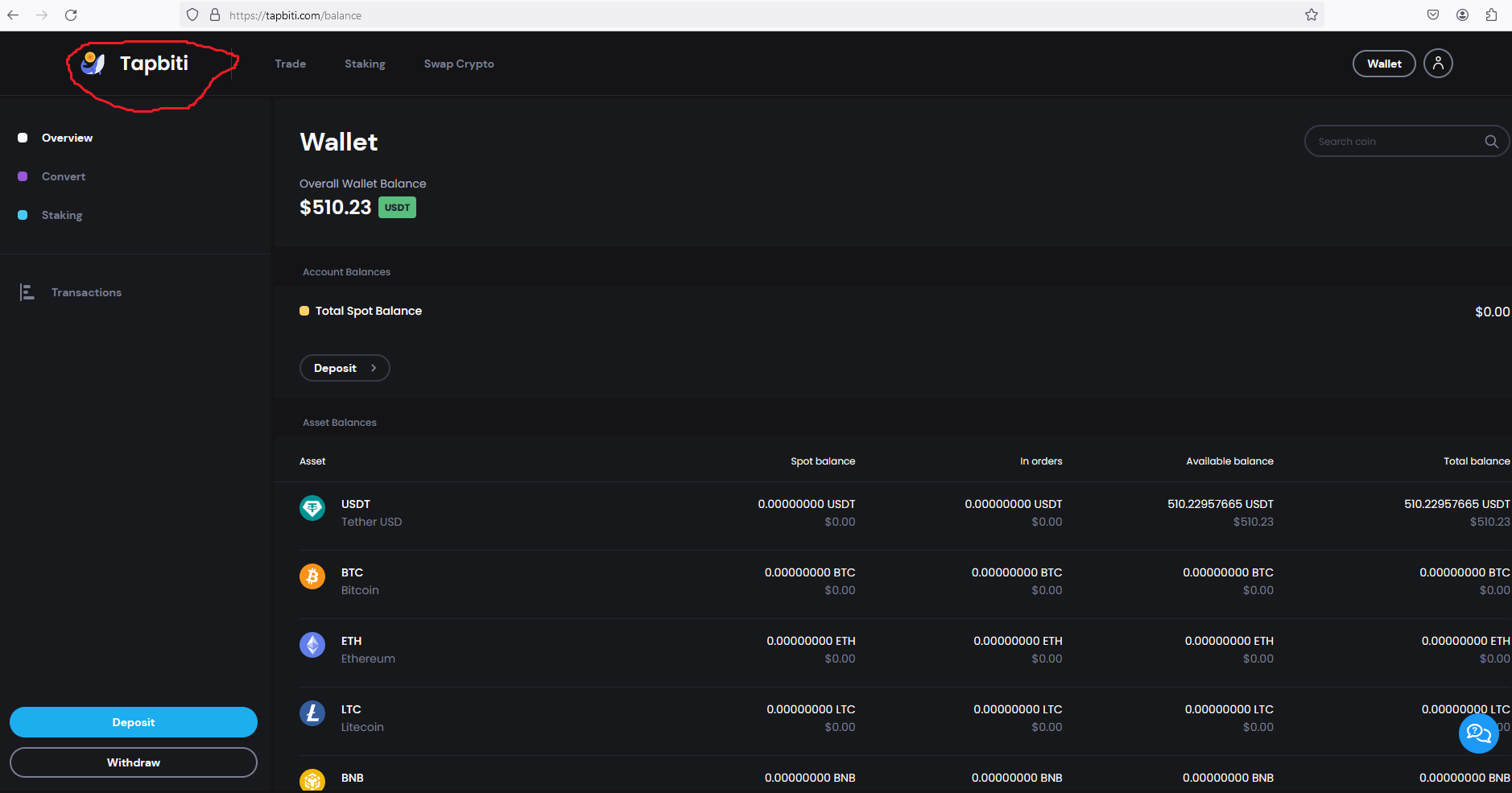Click the Pocket save icon
The height and width of the screenshot is (793, 1512).
tap(1433, 14)
